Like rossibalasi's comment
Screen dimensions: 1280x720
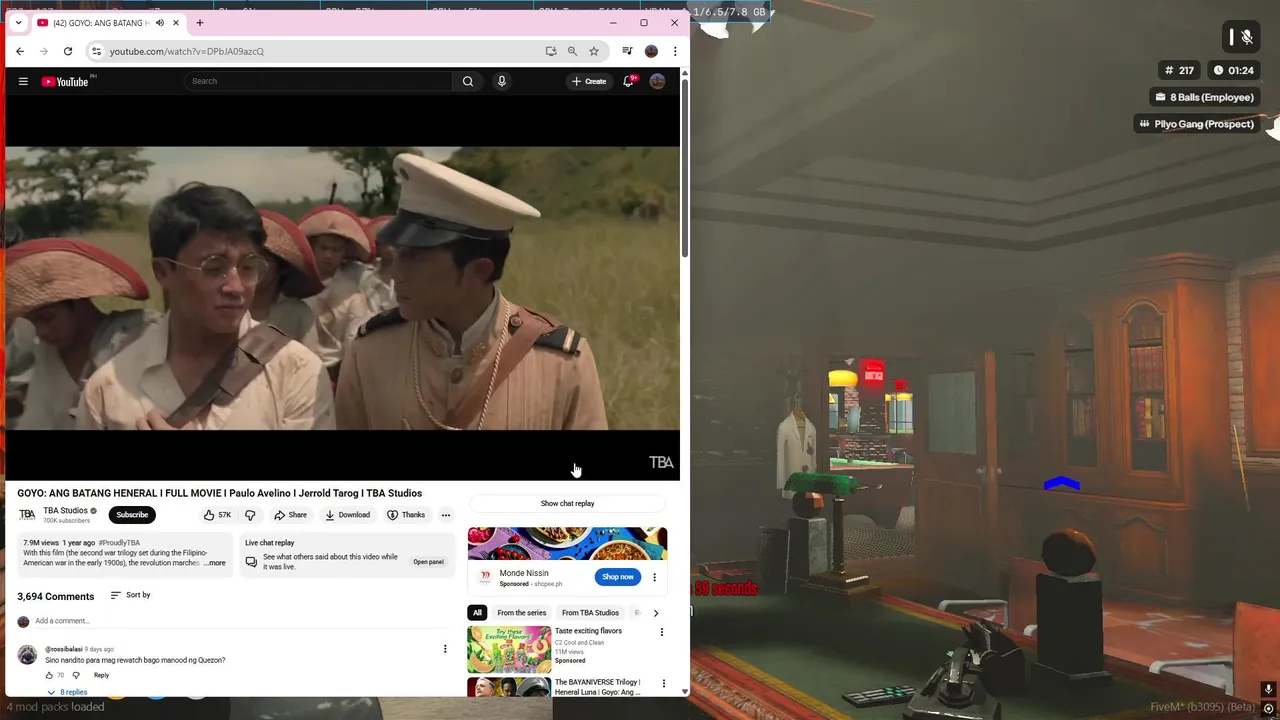coord(49,675)
